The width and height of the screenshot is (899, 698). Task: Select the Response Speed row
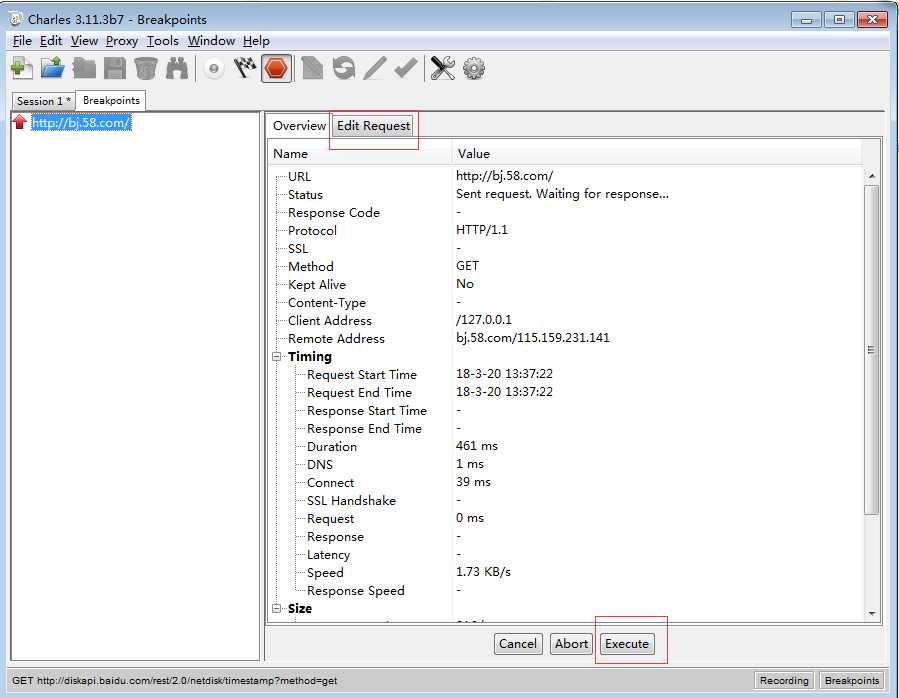566,590
